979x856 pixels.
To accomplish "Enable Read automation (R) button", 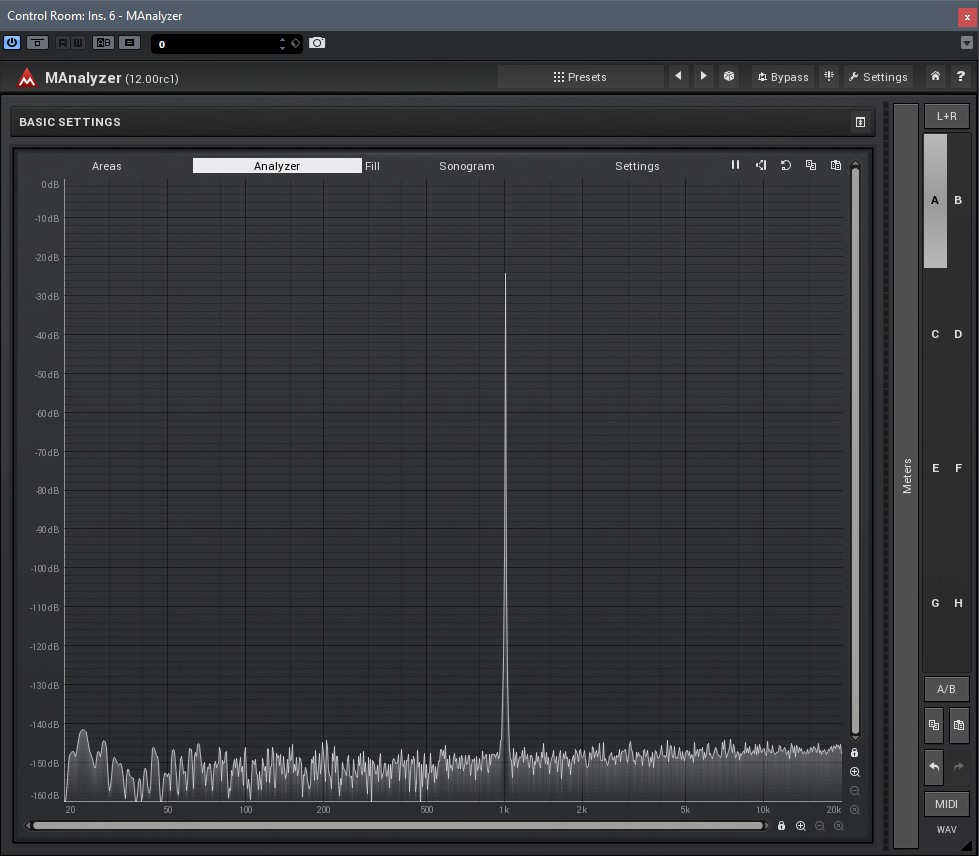I will [62, 43].
